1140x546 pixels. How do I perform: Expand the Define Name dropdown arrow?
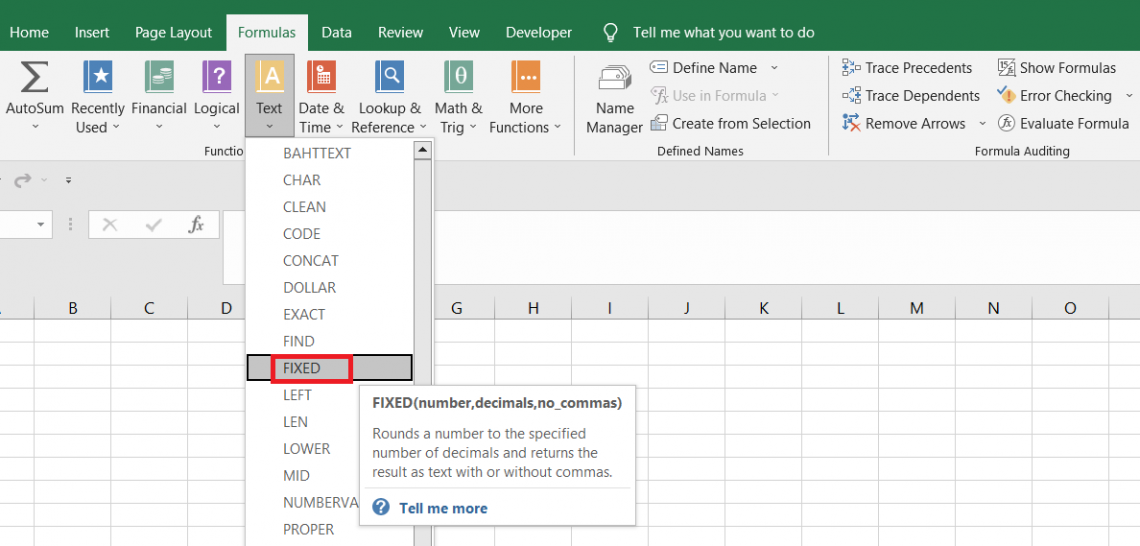(774, 68)
